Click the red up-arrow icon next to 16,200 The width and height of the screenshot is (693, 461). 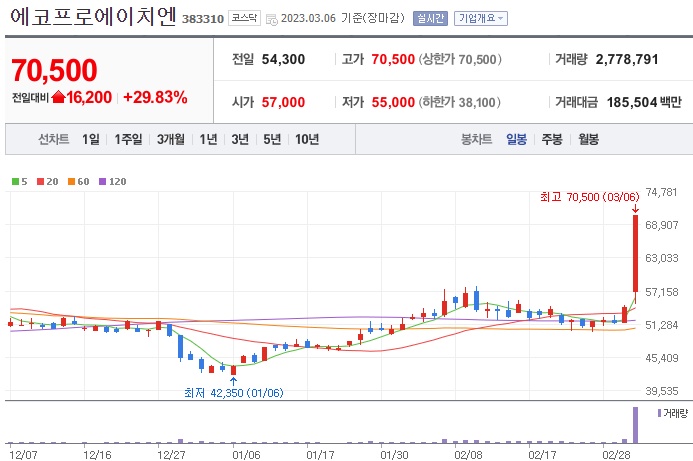click(58, 97)
